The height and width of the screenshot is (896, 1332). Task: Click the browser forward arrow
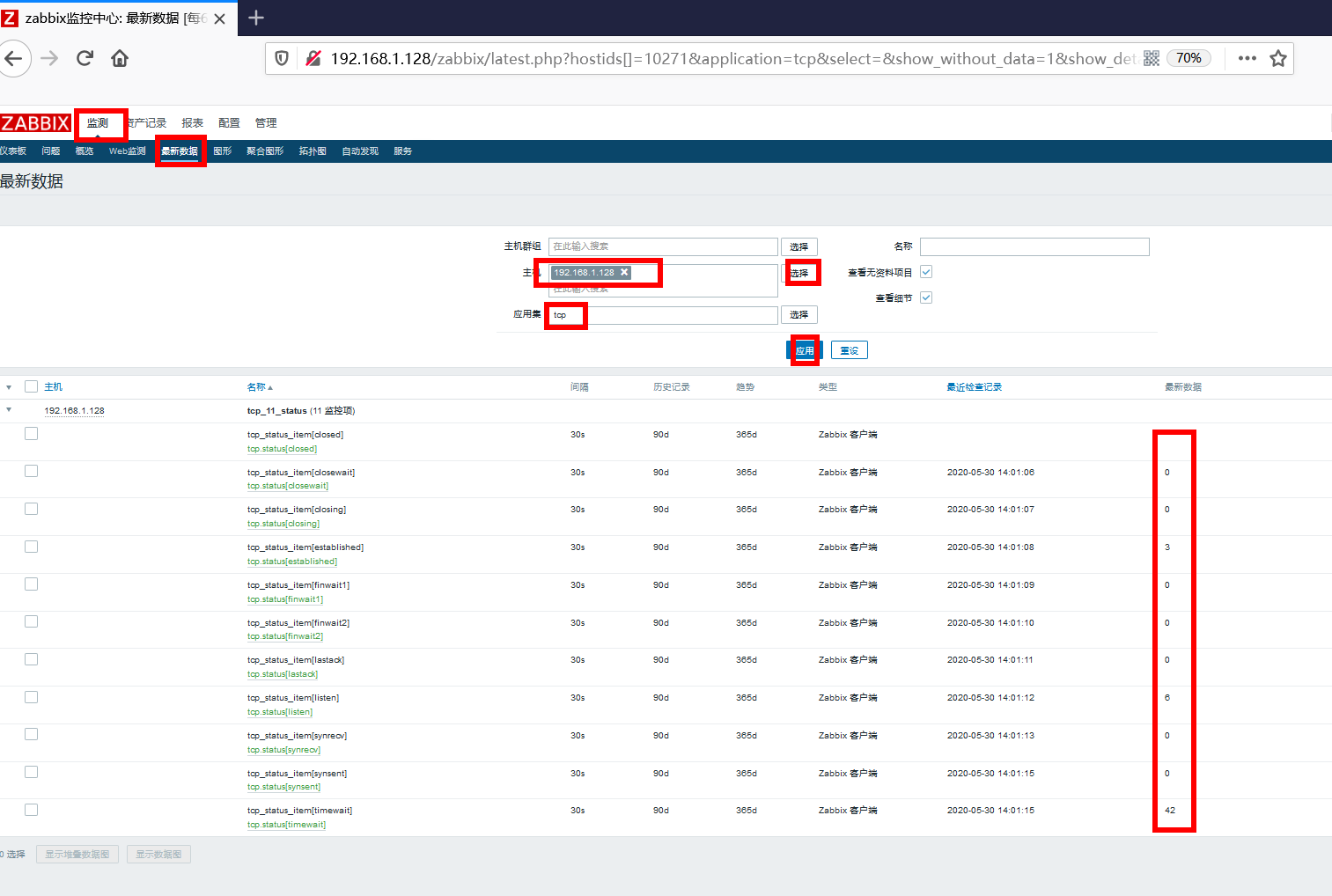point(49,59)
